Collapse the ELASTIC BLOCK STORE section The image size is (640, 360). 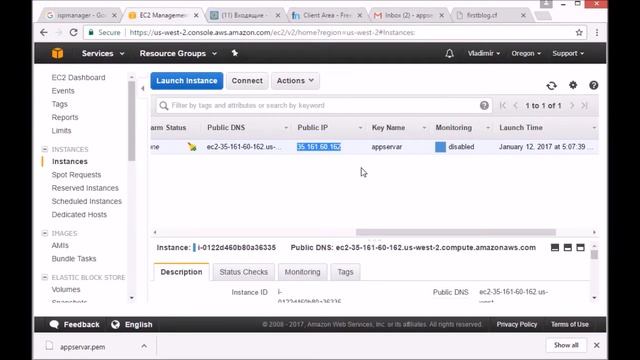44,278
